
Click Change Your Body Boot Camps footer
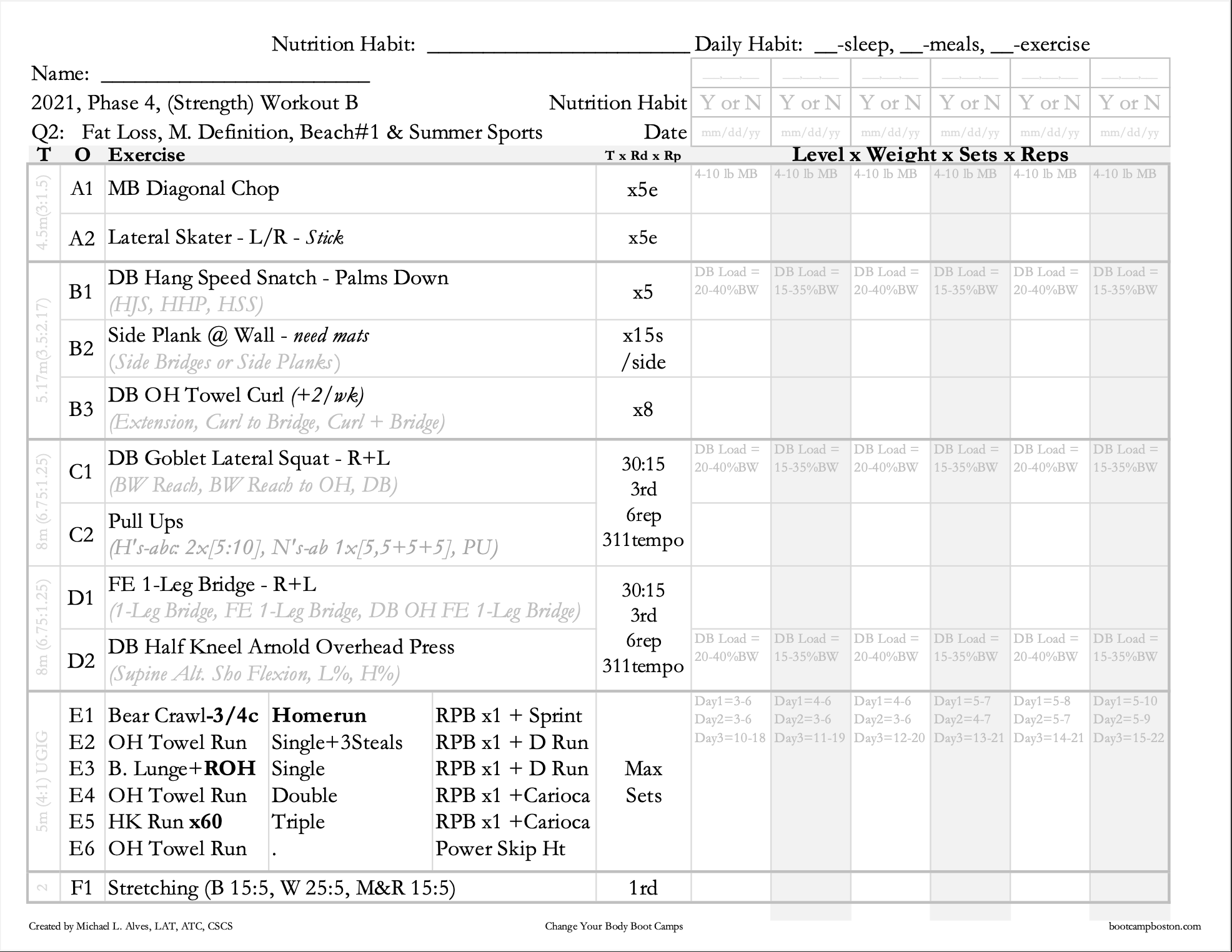614,926
